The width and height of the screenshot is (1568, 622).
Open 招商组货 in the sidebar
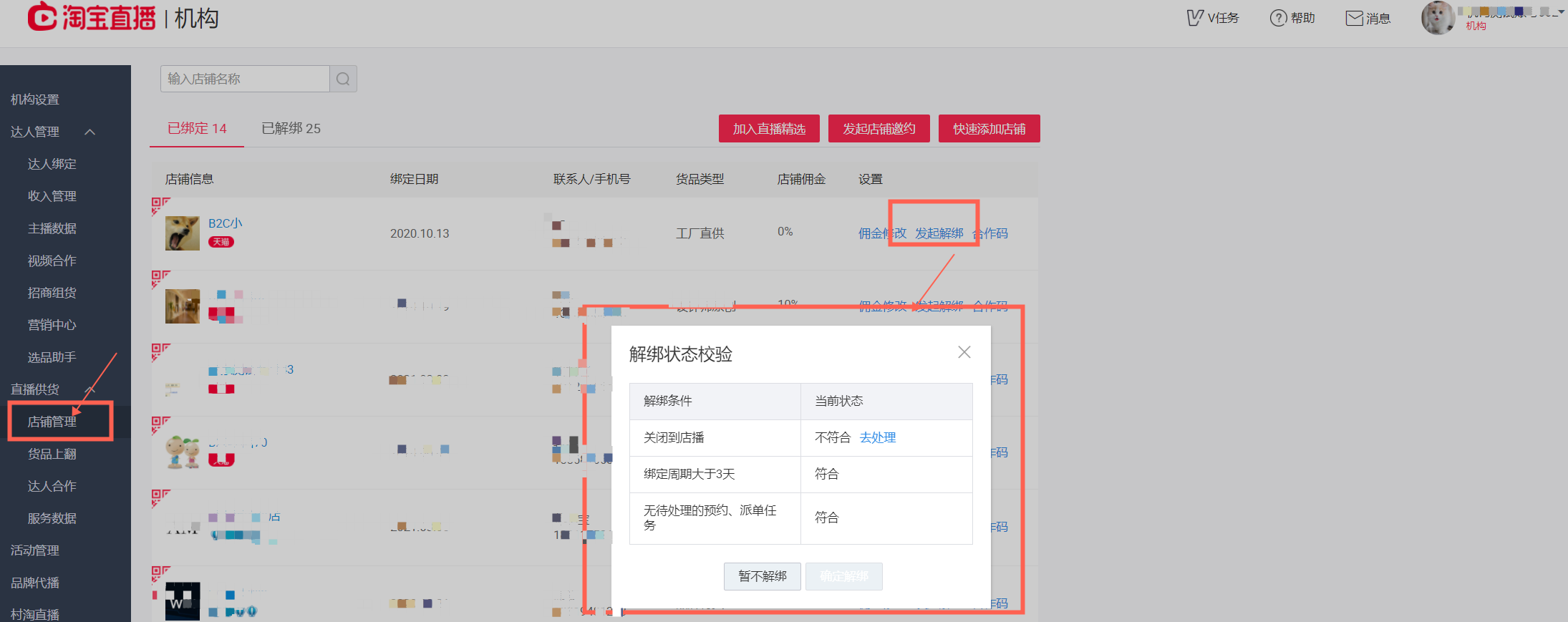click(52, 293)
